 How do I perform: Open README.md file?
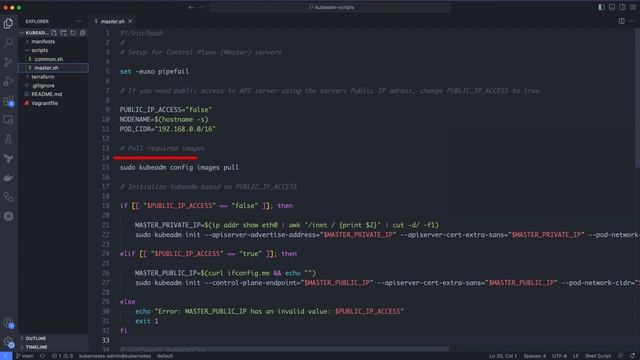tap(53, 94)
